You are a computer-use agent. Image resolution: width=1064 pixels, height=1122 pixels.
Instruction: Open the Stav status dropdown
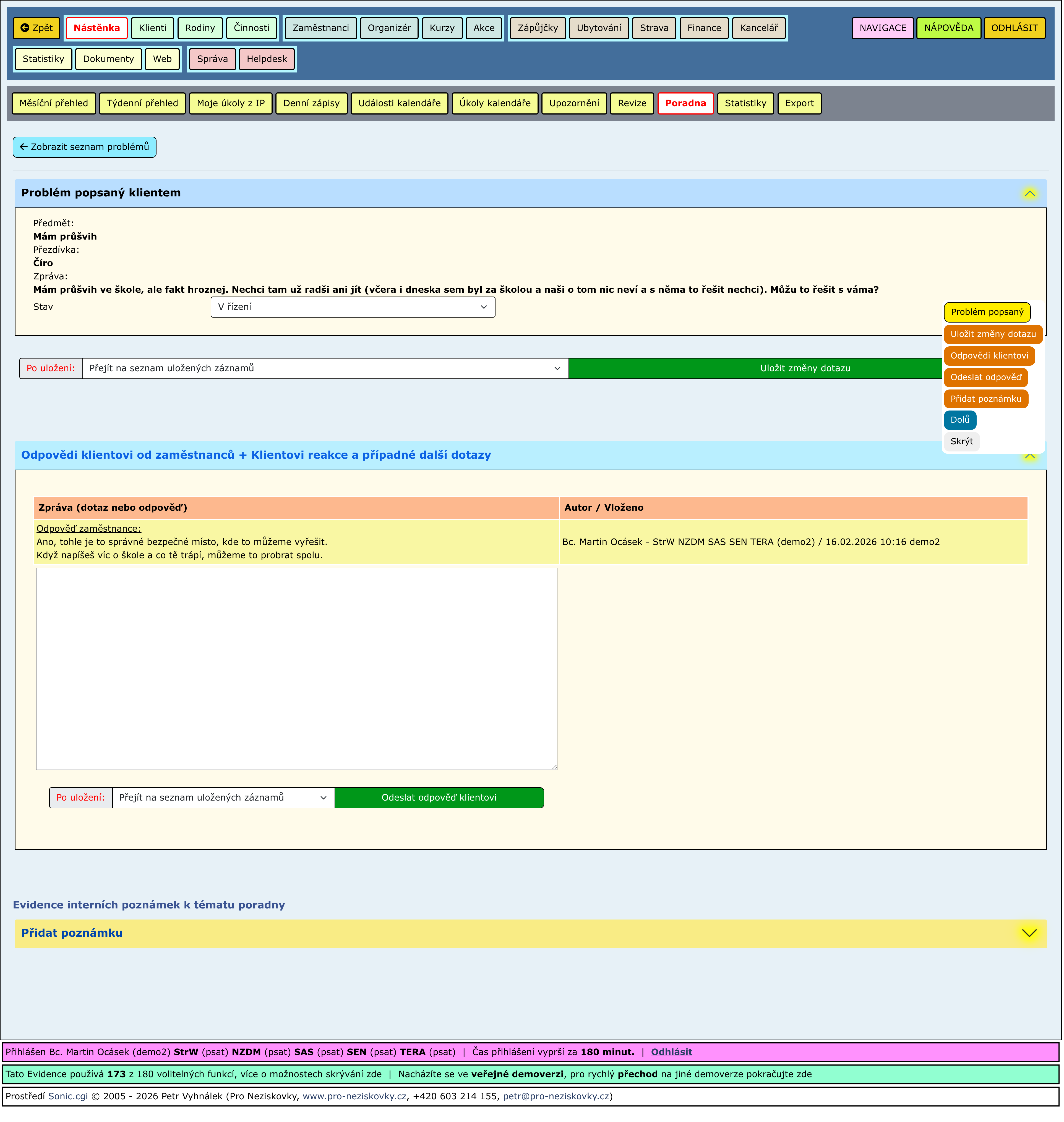pos(353,308)
